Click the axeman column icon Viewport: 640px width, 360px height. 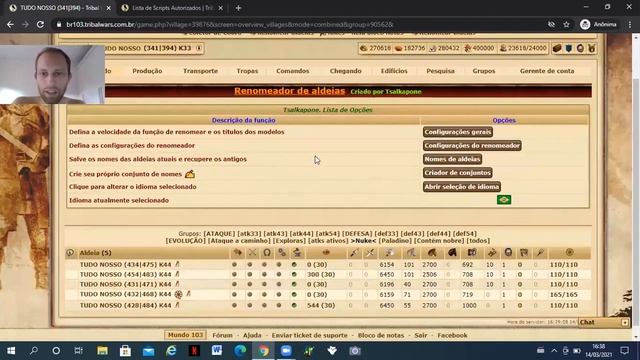click(389, 253)
